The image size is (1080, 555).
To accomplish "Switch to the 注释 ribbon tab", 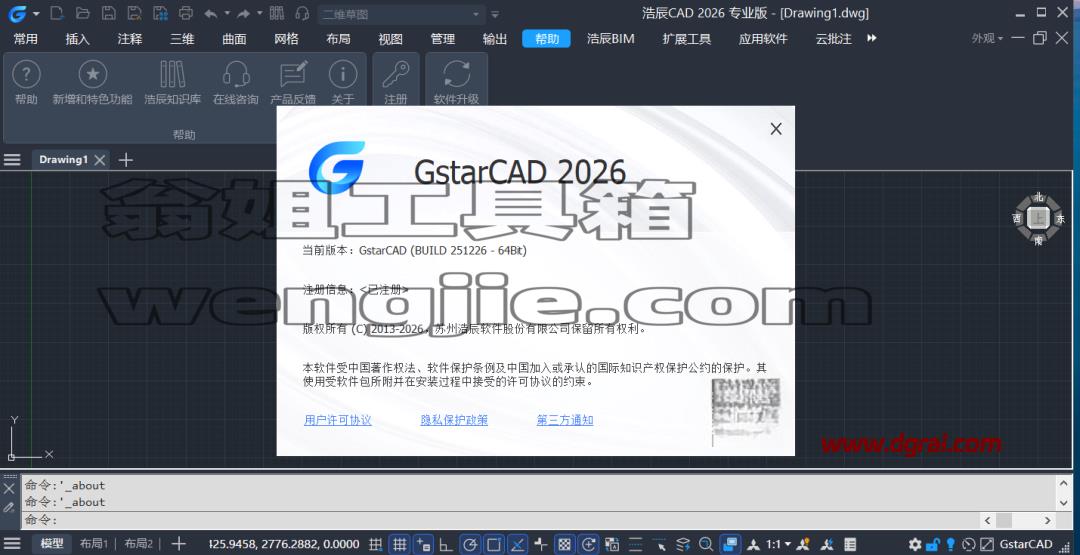I will (x=129, y=39).
